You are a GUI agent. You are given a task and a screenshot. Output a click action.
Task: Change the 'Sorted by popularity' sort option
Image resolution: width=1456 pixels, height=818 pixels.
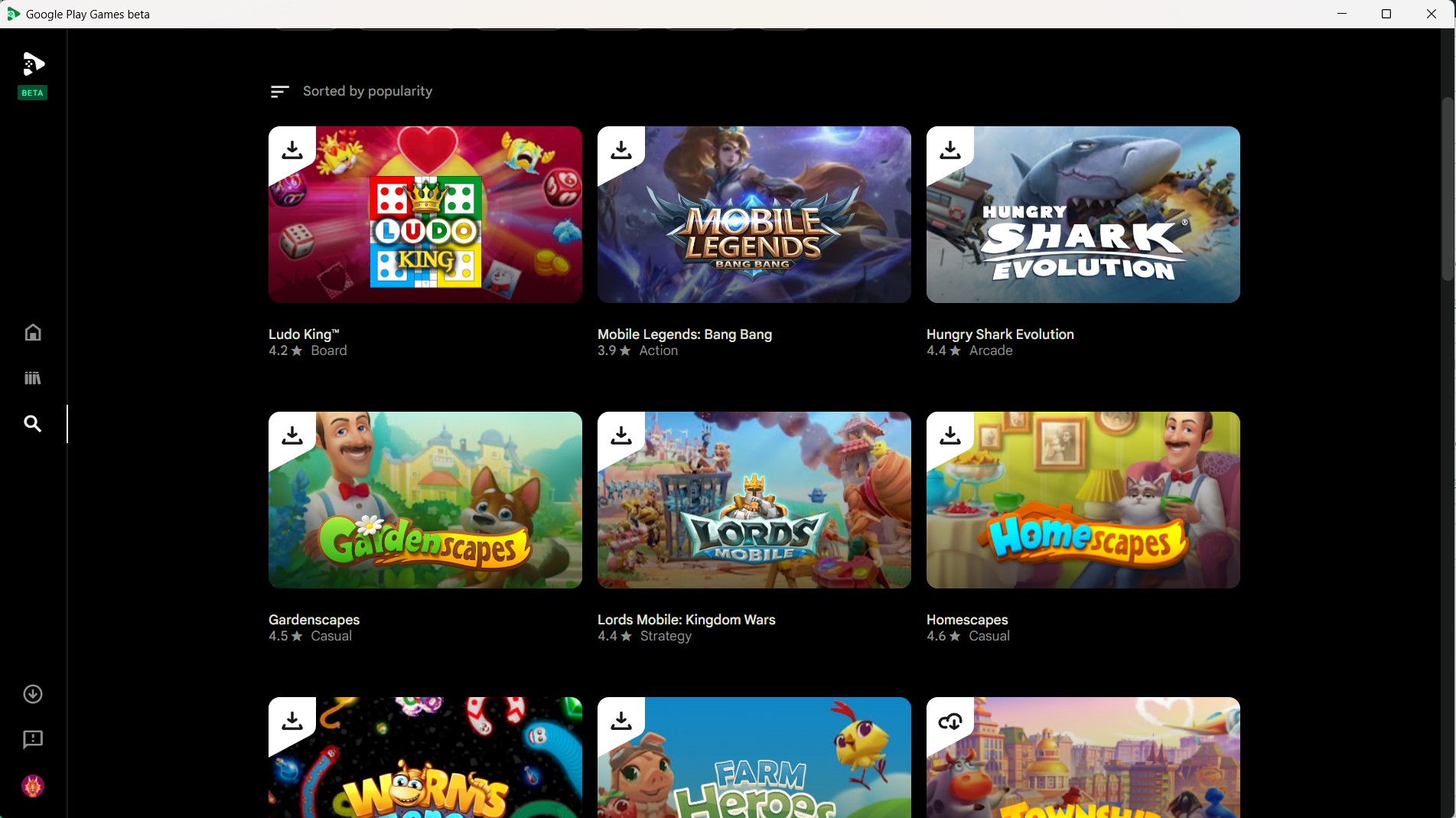(x=351, y=90)
